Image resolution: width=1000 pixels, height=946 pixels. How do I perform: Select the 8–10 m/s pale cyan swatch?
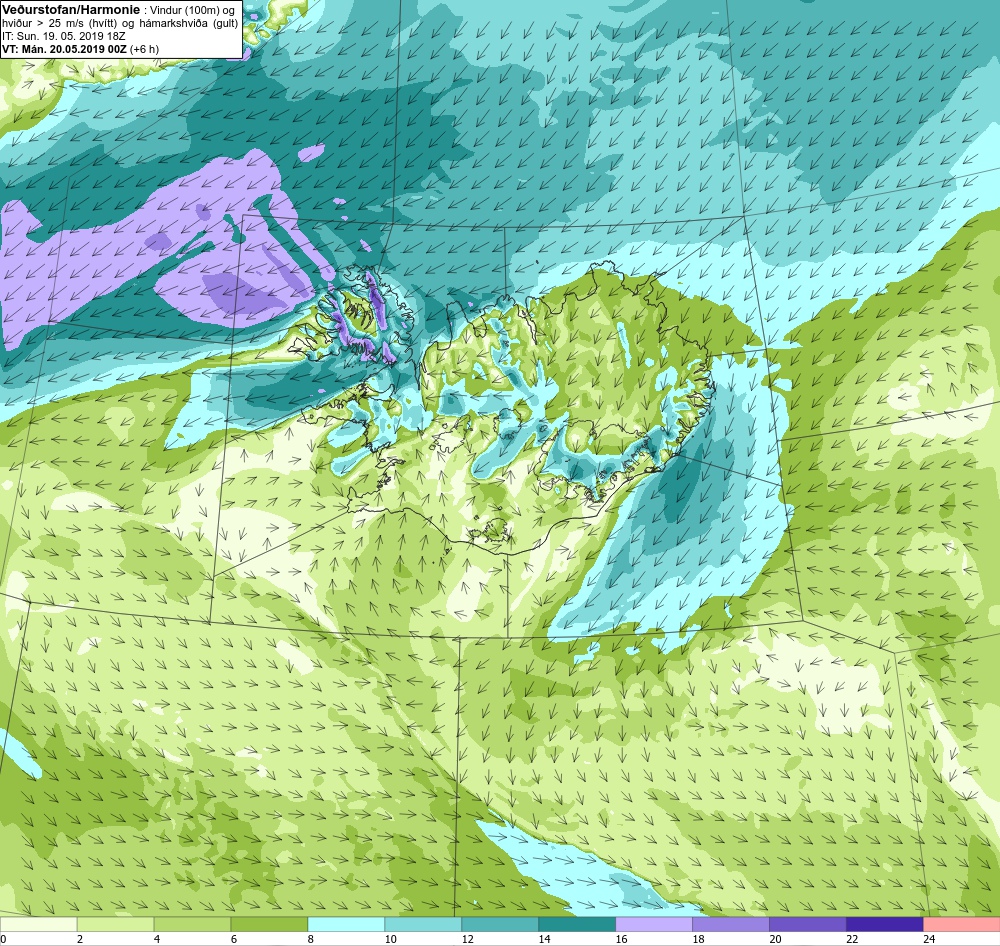[346, 924]
